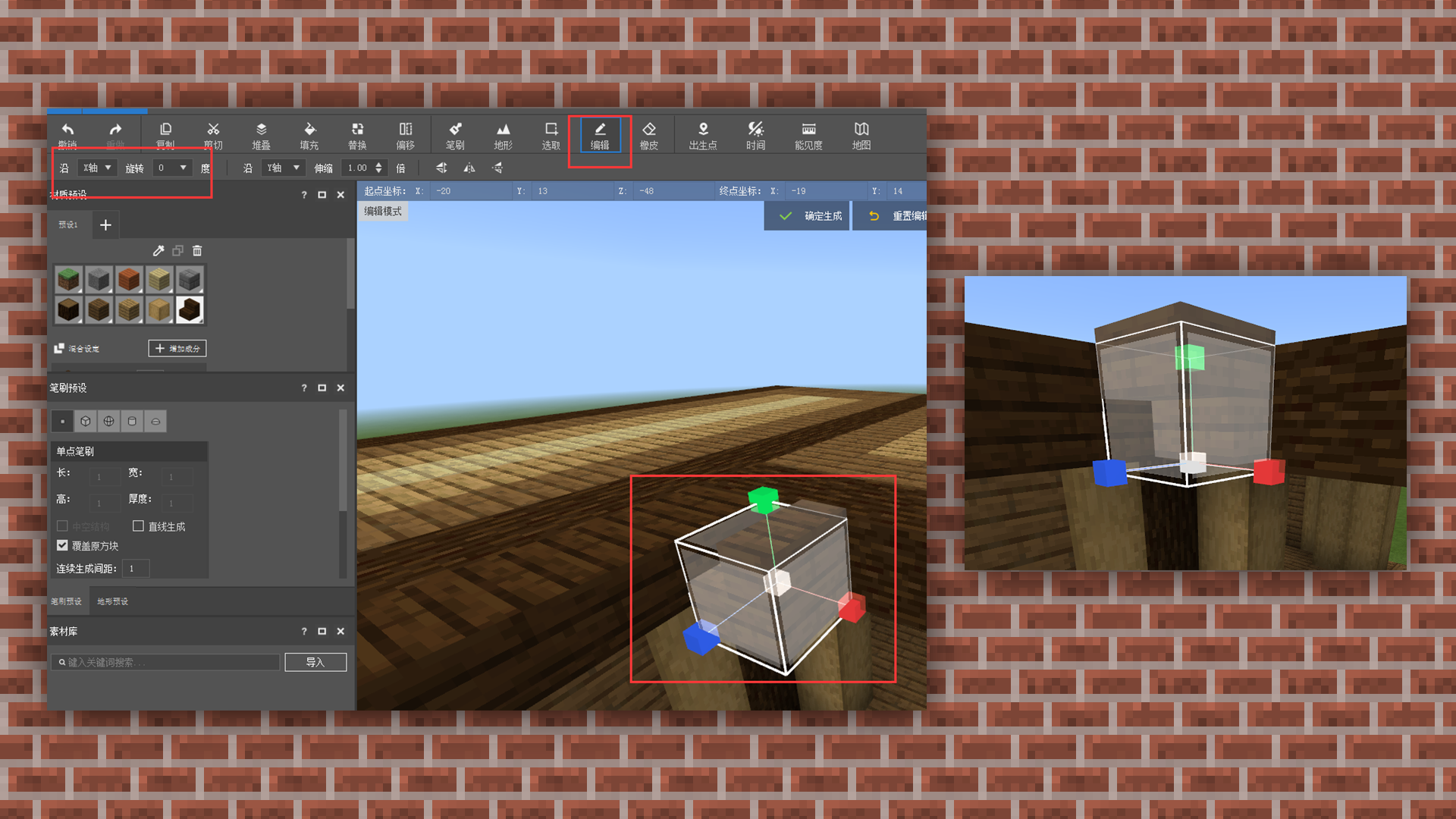
Task: Click the 增加成分 add component button
Action: (x=177, y=348)
